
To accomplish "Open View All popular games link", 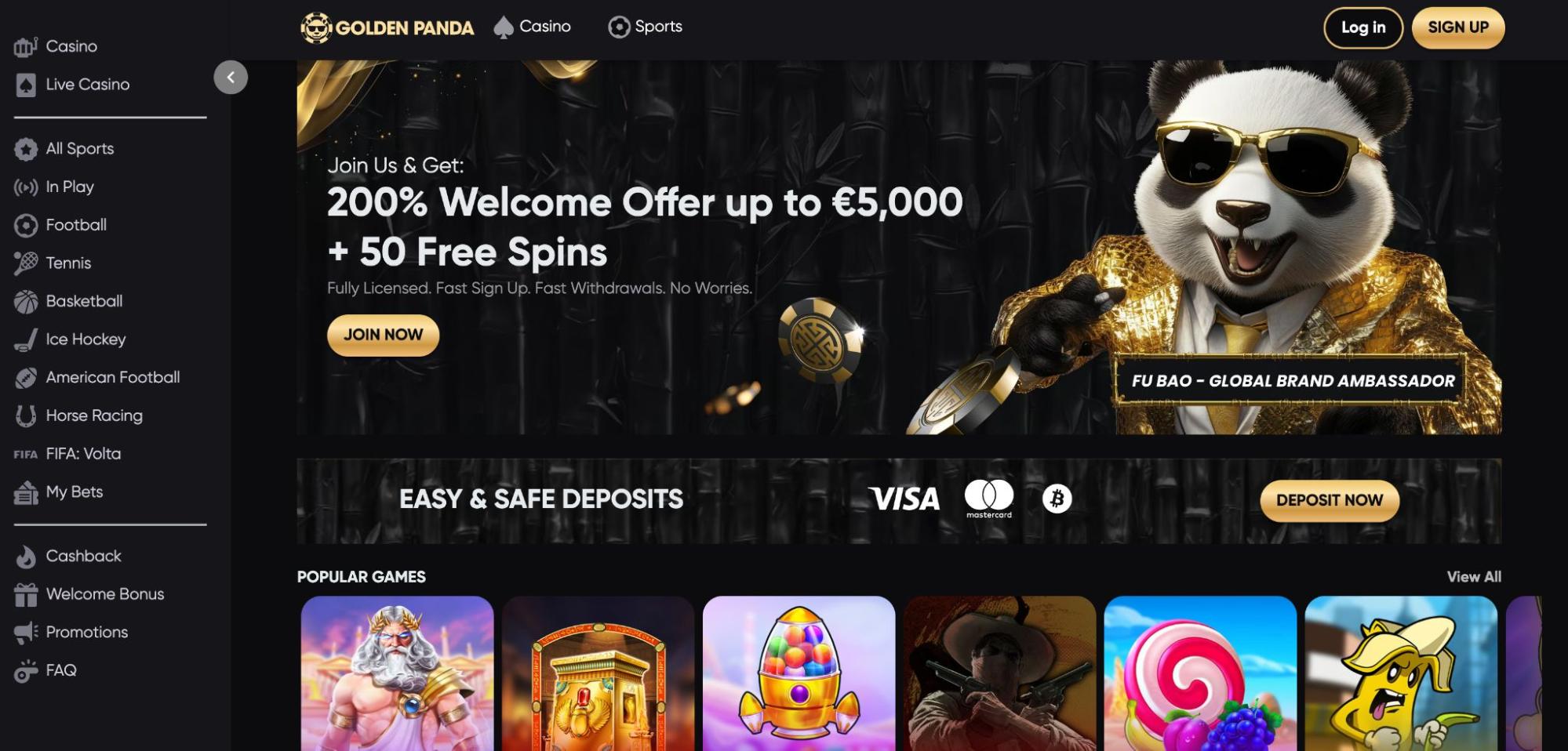I will pos(1474,577).
